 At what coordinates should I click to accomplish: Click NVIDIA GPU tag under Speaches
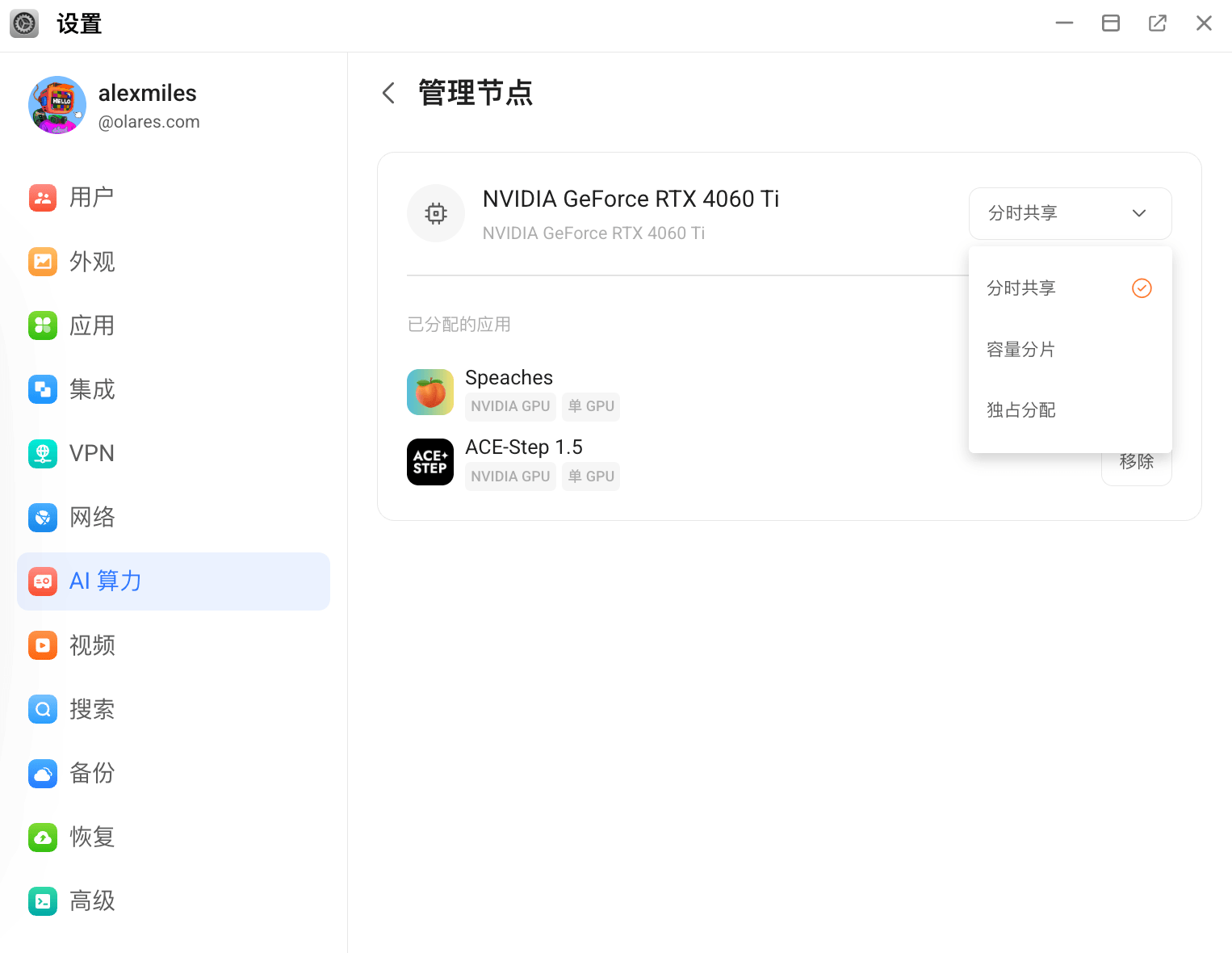pyautogui.click(x=510, y=406)
